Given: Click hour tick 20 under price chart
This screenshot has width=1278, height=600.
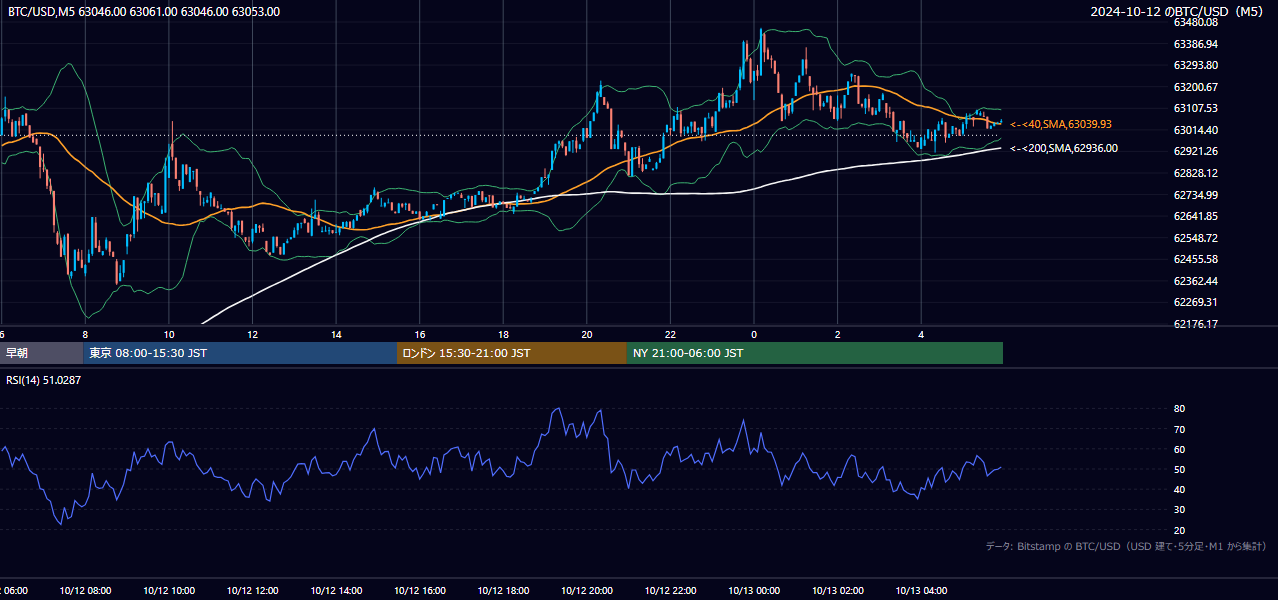Looking at the screenshot, I should click(x=587, y=334).
